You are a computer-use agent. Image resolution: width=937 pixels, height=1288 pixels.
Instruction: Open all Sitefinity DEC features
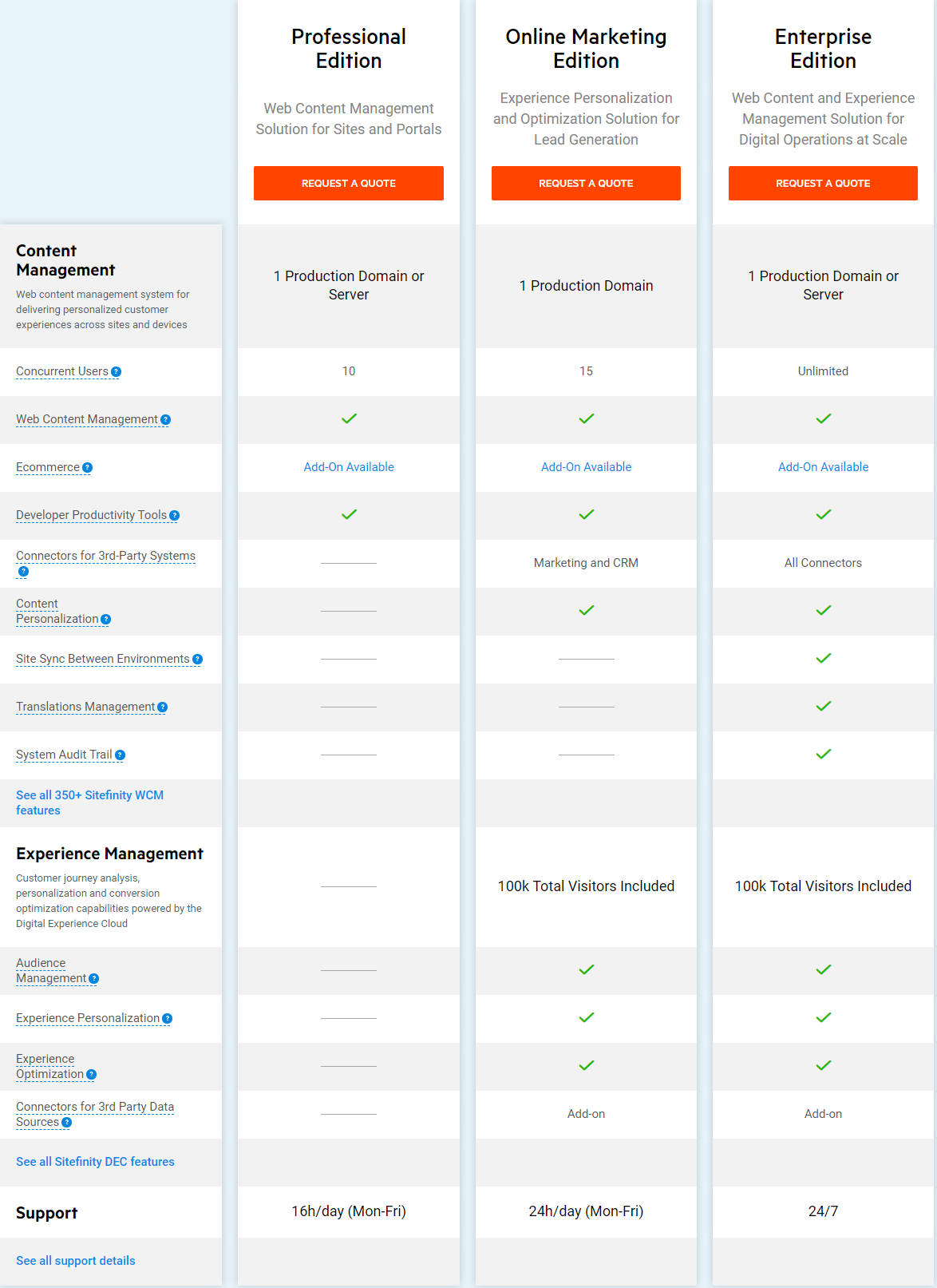pos(95,1162)
